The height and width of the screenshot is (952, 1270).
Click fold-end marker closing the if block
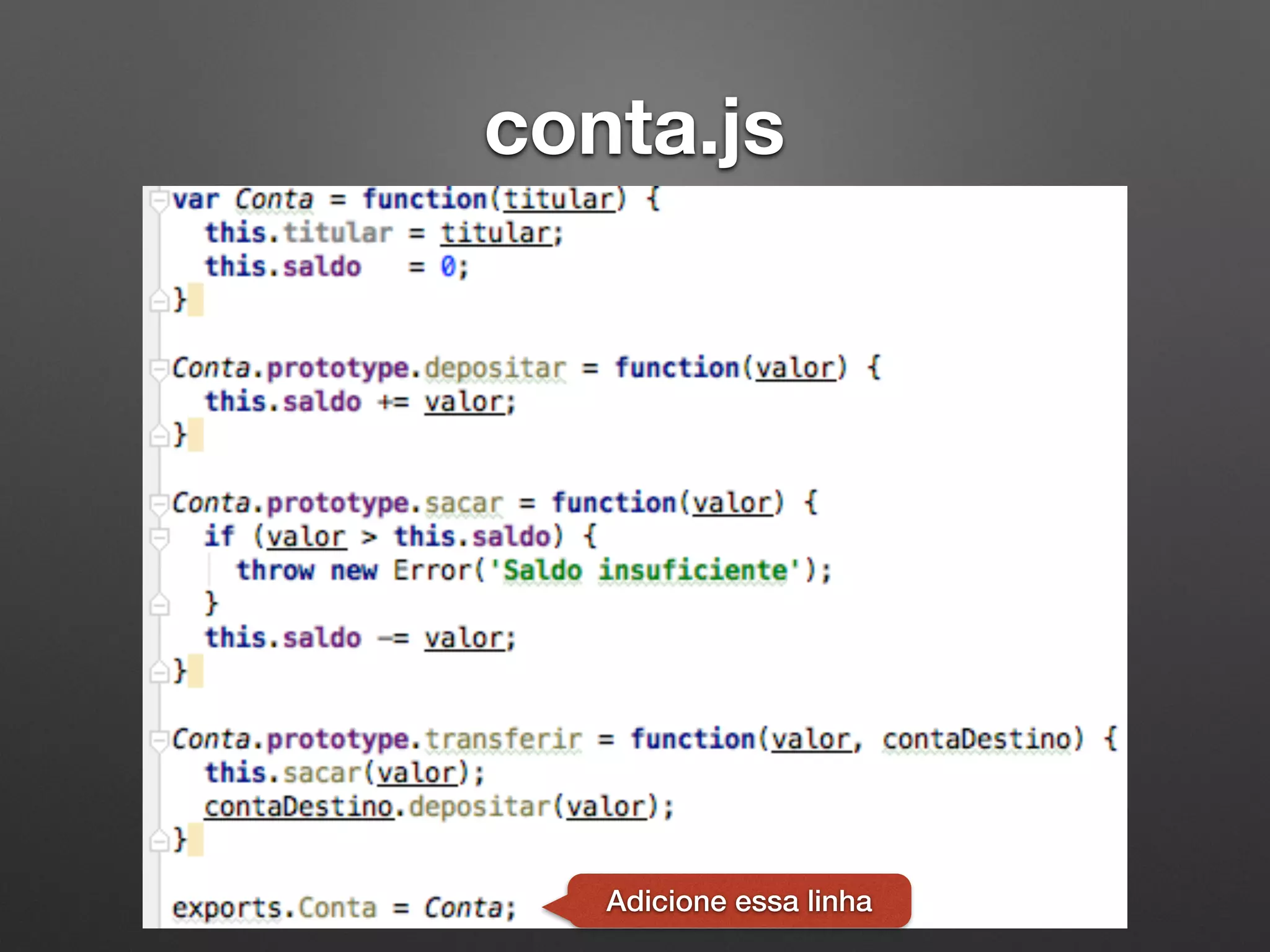click(159, 604)
